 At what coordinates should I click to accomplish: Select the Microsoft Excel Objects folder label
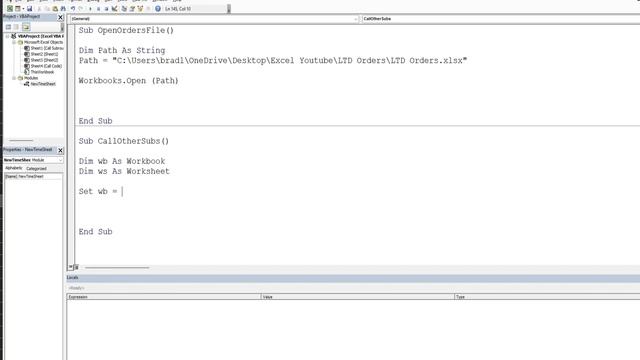pyautogui.click(x=43, y=42)
